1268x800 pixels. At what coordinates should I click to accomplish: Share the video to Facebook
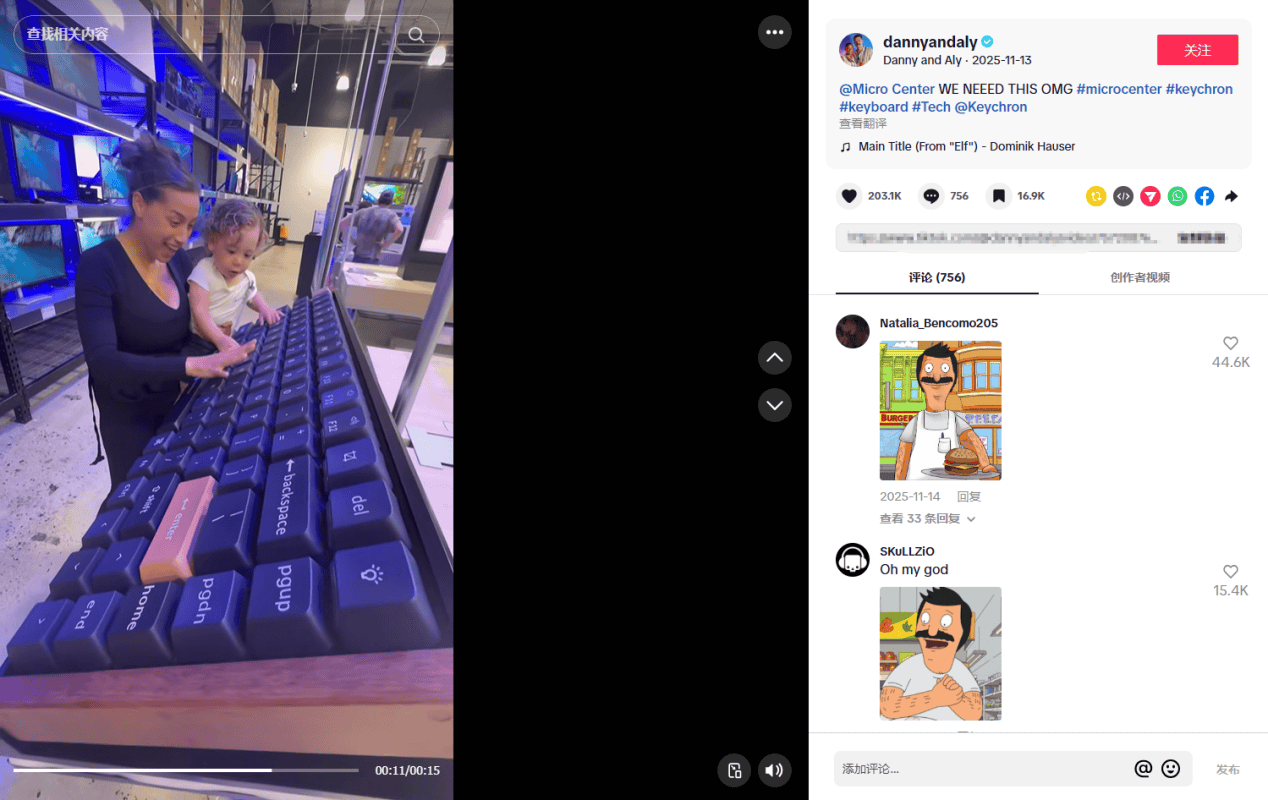point(1204,196)
